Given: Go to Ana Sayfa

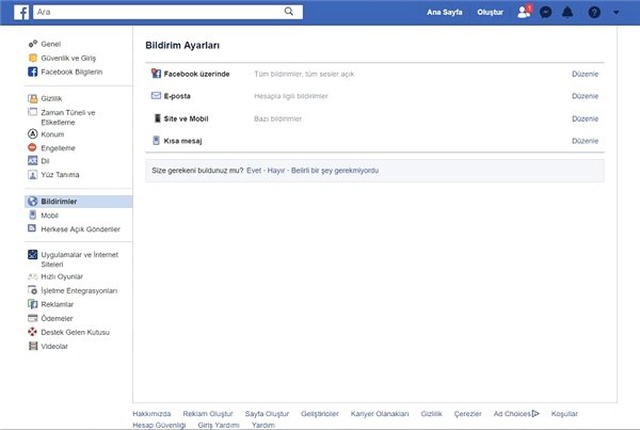Looking at the screenshot, I should pyautogui.click(x=444, y=12).
